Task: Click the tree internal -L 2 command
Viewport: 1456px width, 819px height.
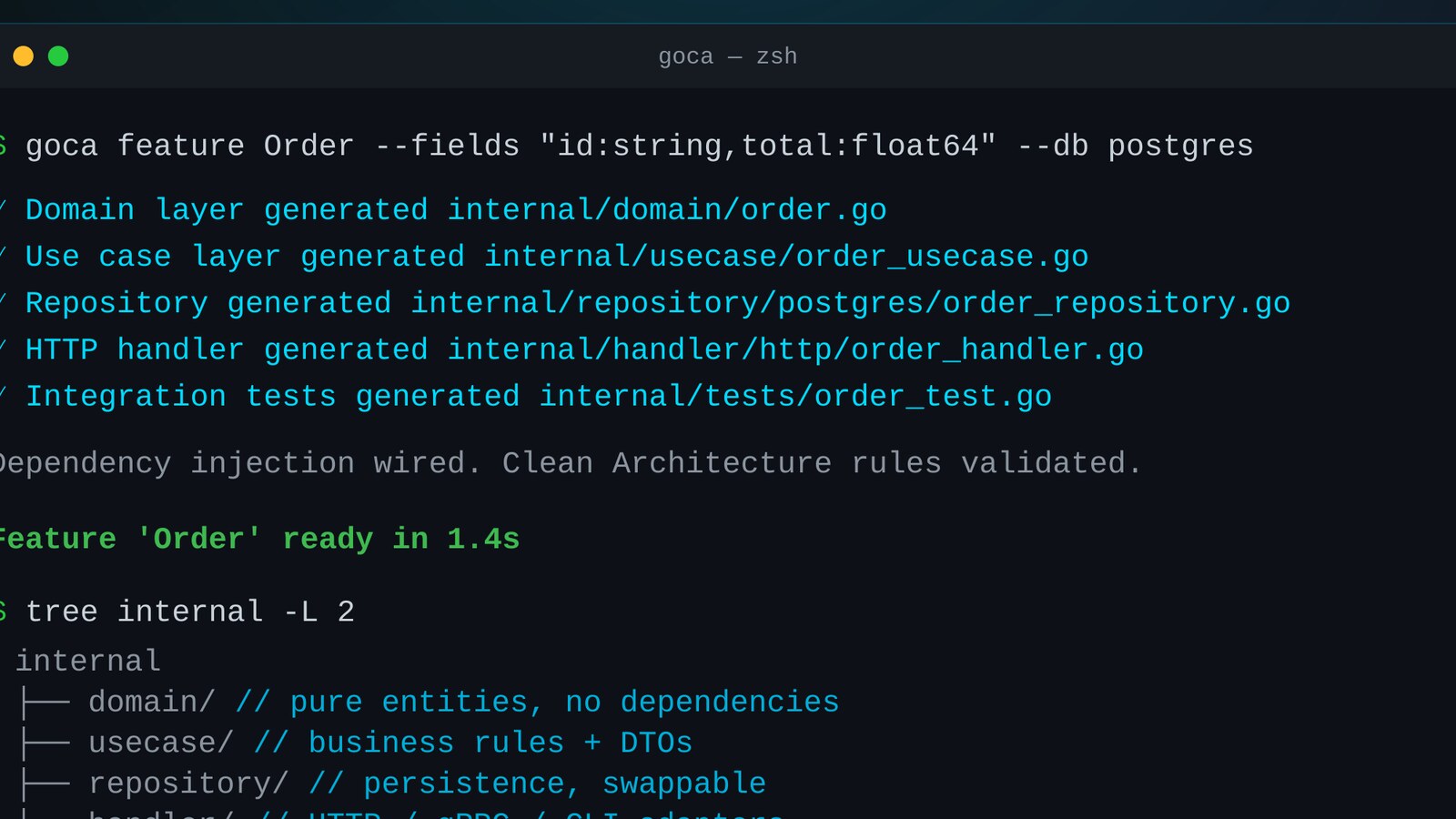Action: pos(189,612)
